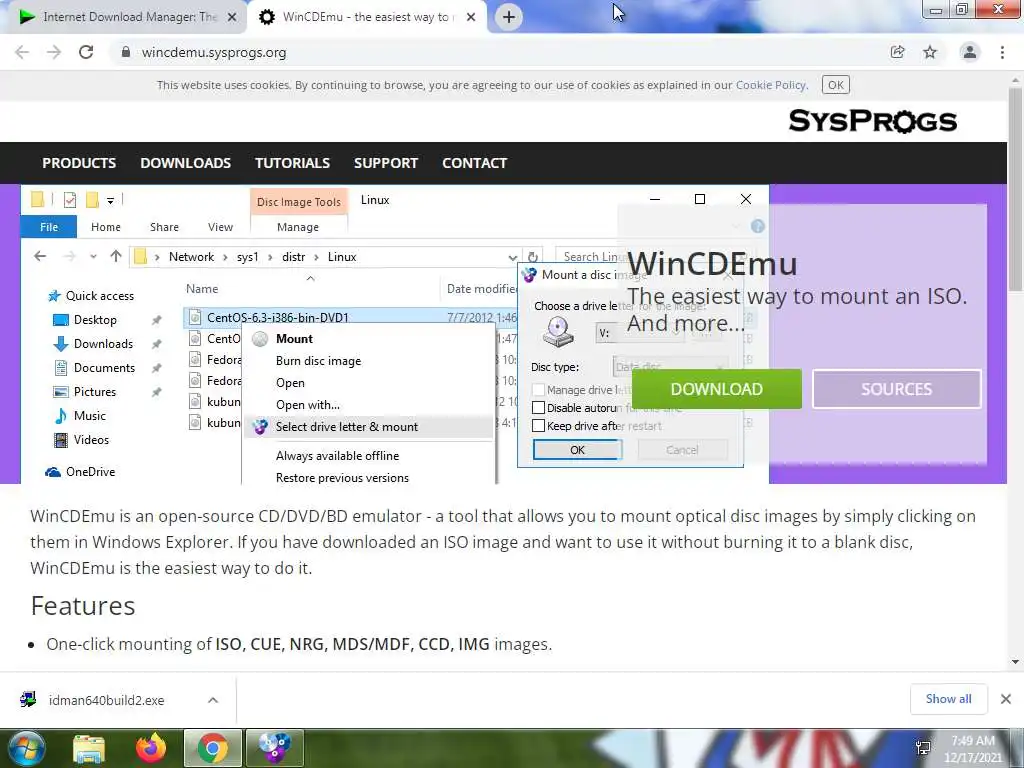Click the File ribbon tab
The image size is (1024, 768).
click(49, 227)
